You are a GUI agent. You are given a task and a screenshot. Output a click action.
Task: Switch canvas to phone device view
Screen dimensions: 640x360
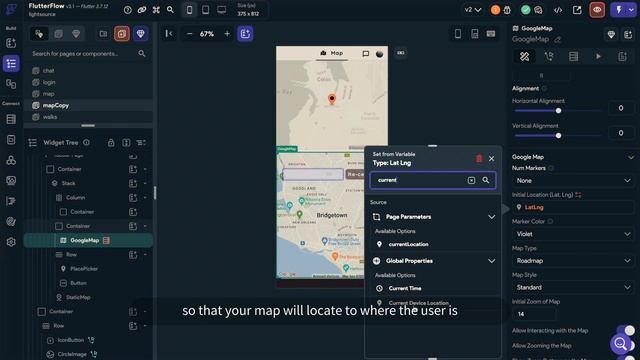(189, 10)
